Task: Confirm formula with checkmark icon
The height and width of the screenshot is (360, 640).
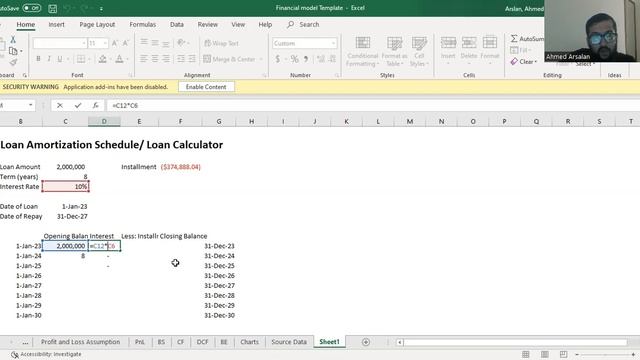Action: point(78,105)
